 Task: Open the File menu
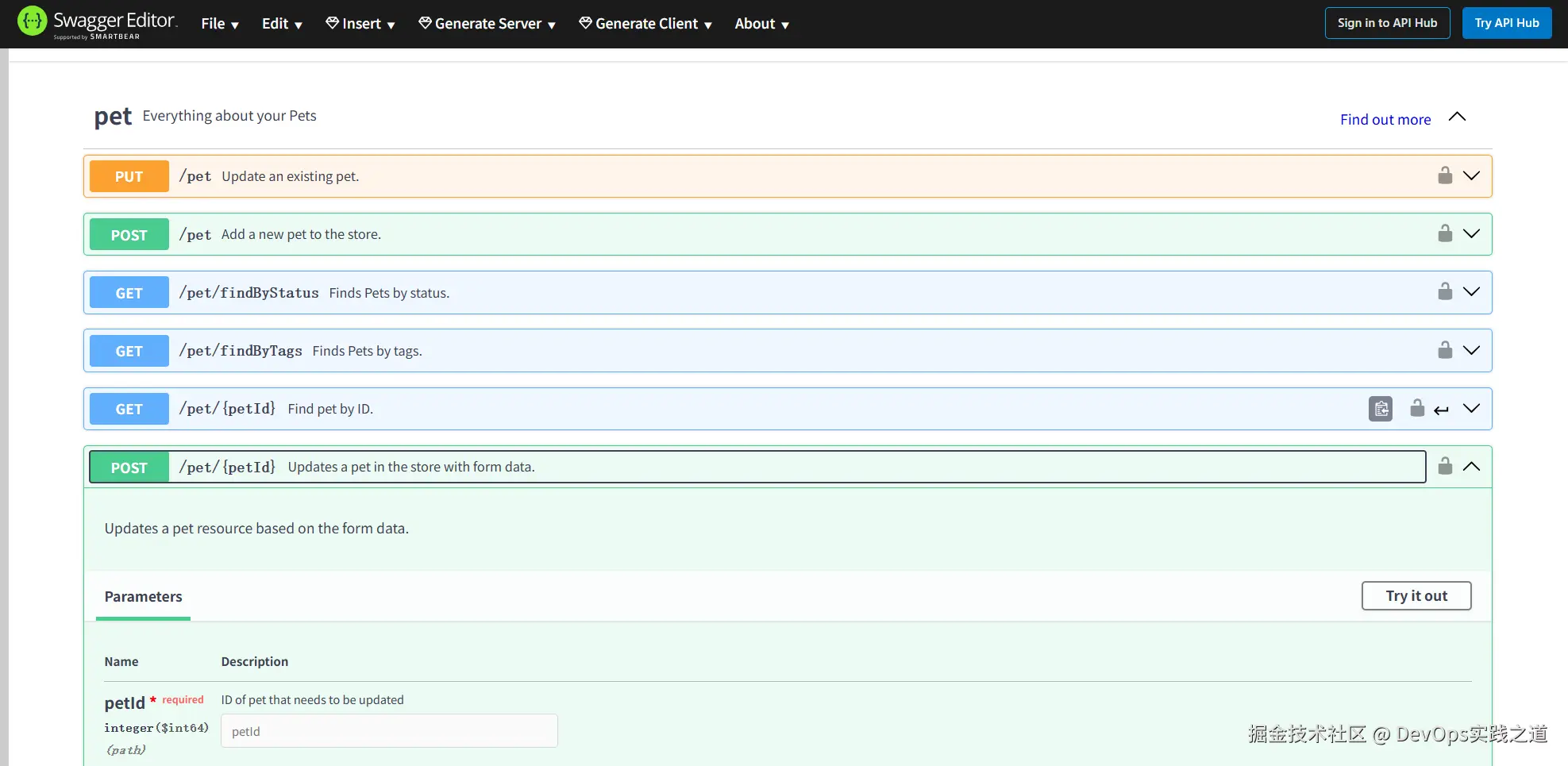[x=220, y=24]
